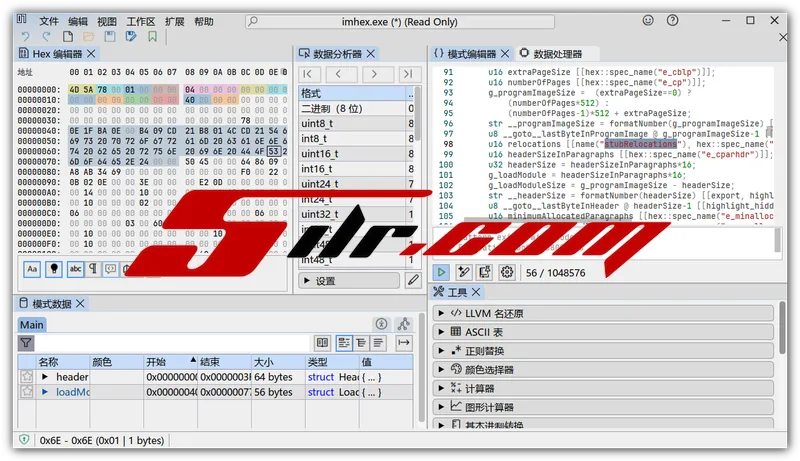Click the shield icon in the status bar
The width and height of the screenshot is (800, 461).
click(24, 440)
